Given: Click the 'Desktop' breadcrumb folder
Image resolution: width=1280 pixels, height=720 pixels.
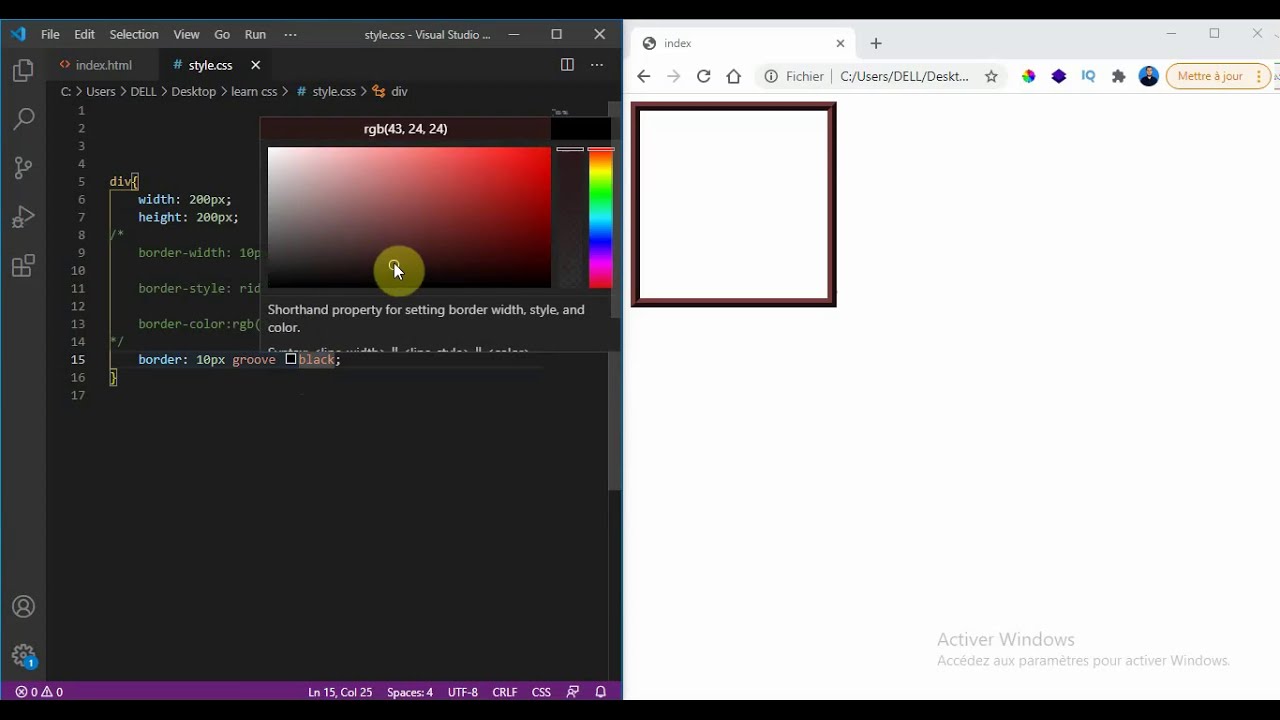Looking at the screenshot, I should click(x=193, y=91).
